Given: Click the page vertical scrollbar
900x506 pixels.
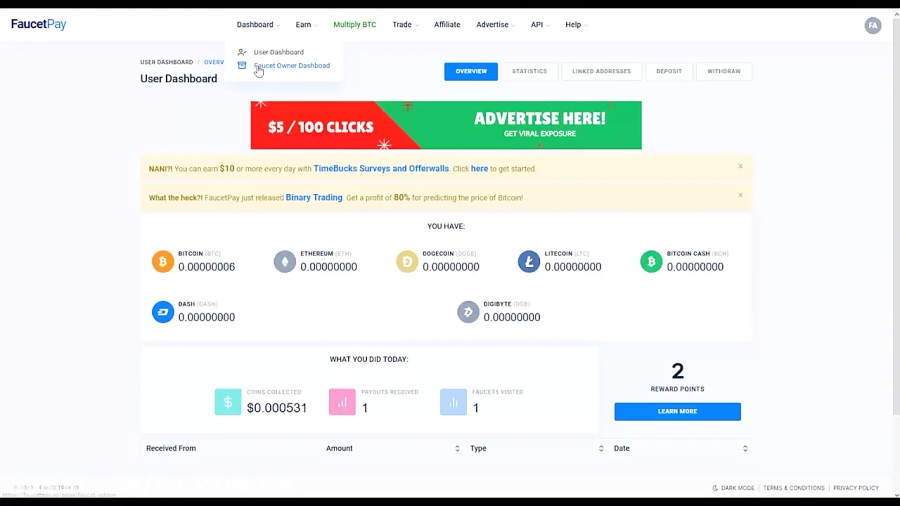Looking at the screenshot, I should pyautogui.click(x=896, y=215).
